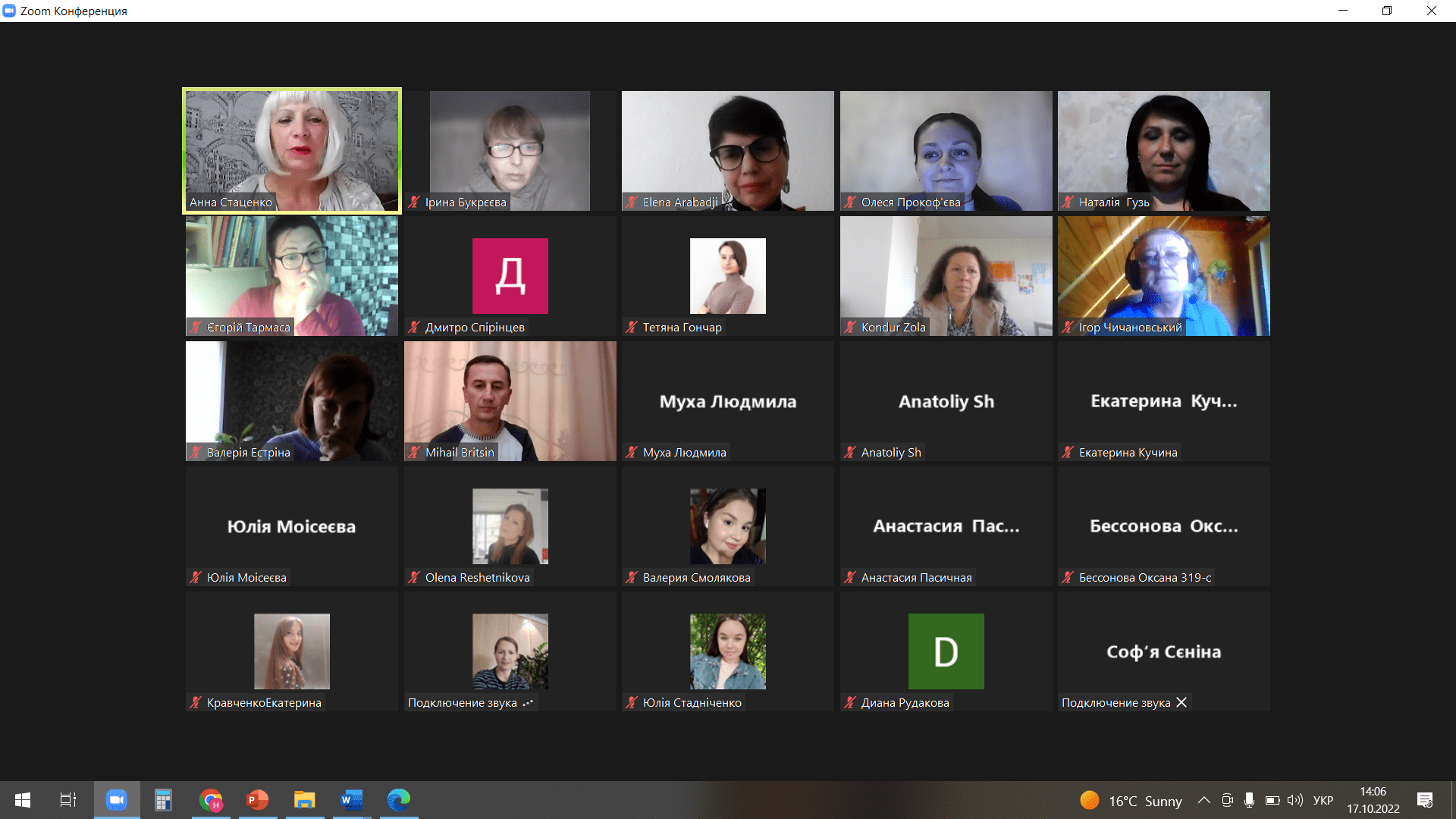Open File Explorer from the taskbar
Screen dimensions: 1456x819
click(304, 800)
